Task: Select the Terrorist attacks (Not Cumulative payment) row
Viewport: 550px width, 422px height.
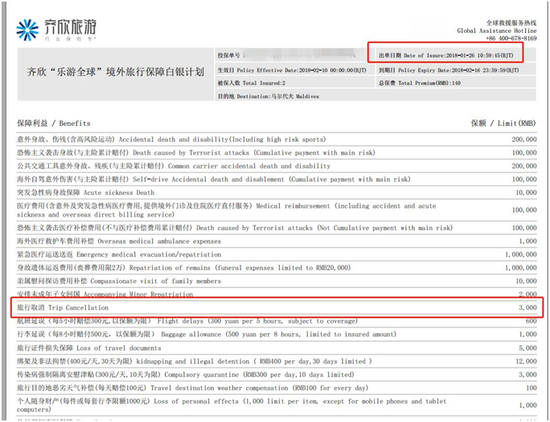Action: pyautogui.click(x=277, y=228)
